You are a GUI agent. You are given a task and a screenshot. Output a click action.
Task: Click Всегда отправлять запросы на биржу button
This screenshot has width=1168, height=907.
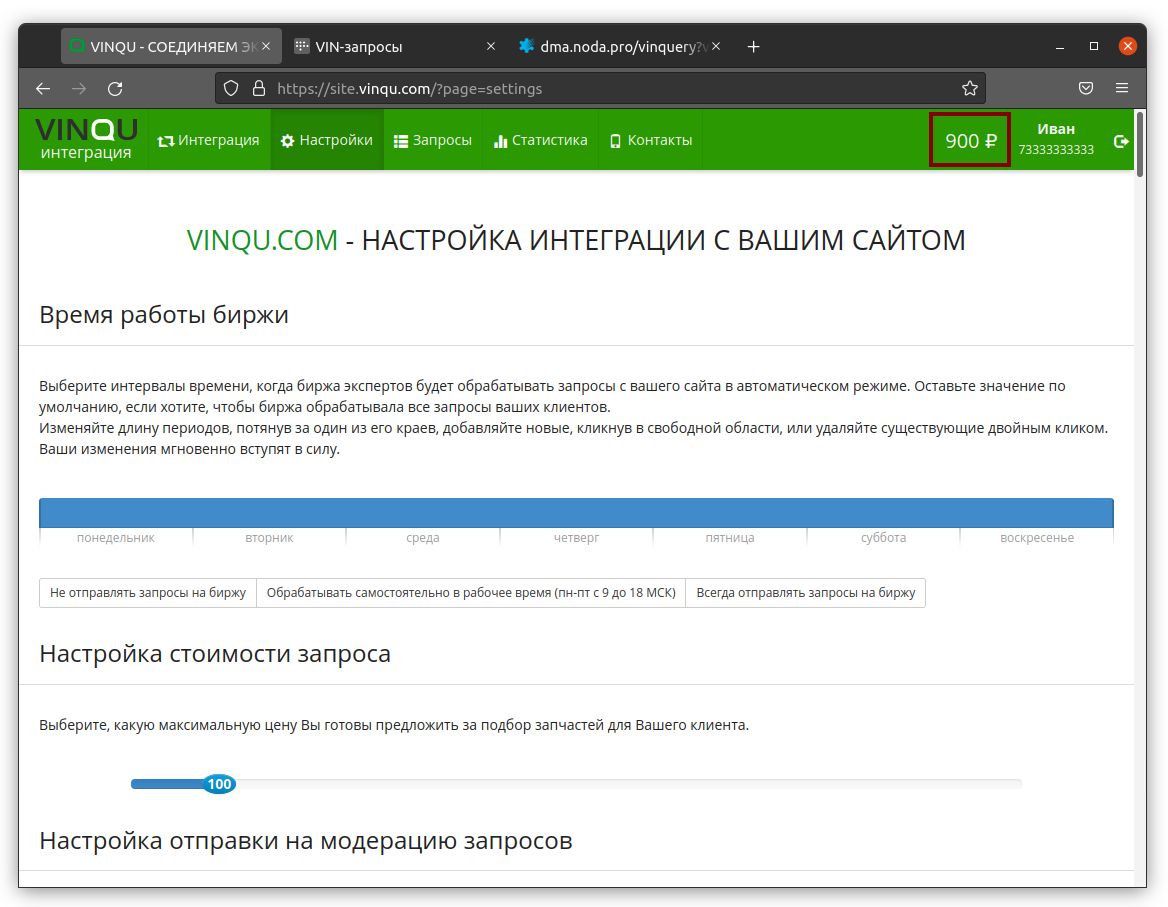[x=805, y=593]
